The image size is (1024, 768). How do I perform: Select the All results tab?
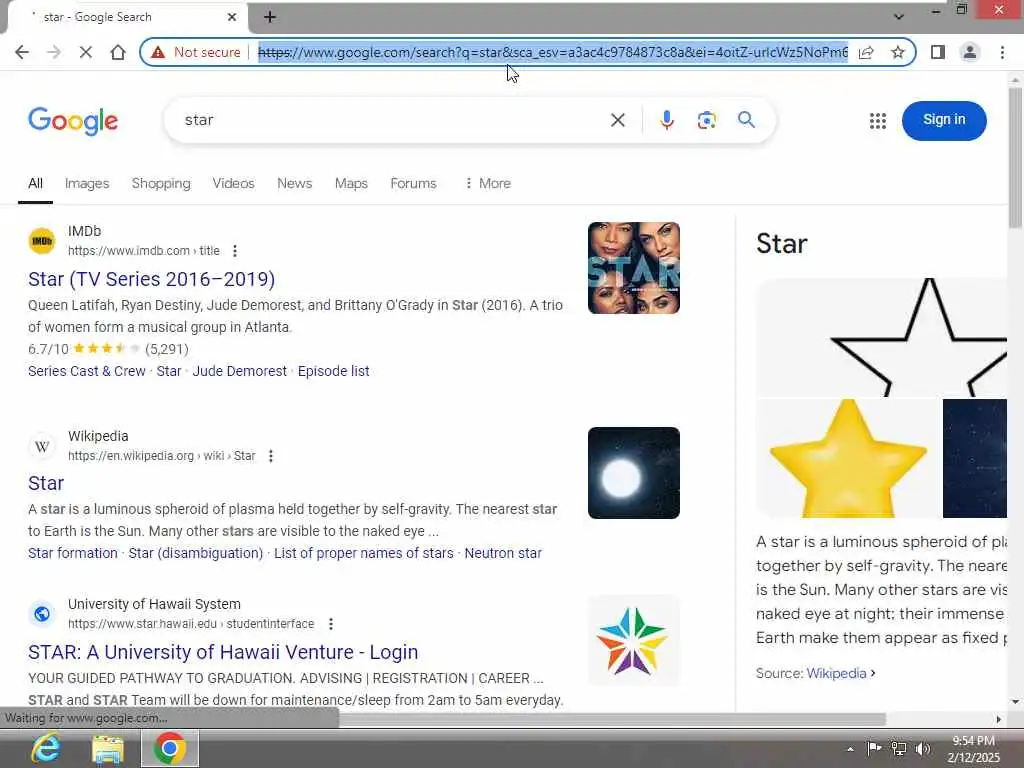[35, 184]
